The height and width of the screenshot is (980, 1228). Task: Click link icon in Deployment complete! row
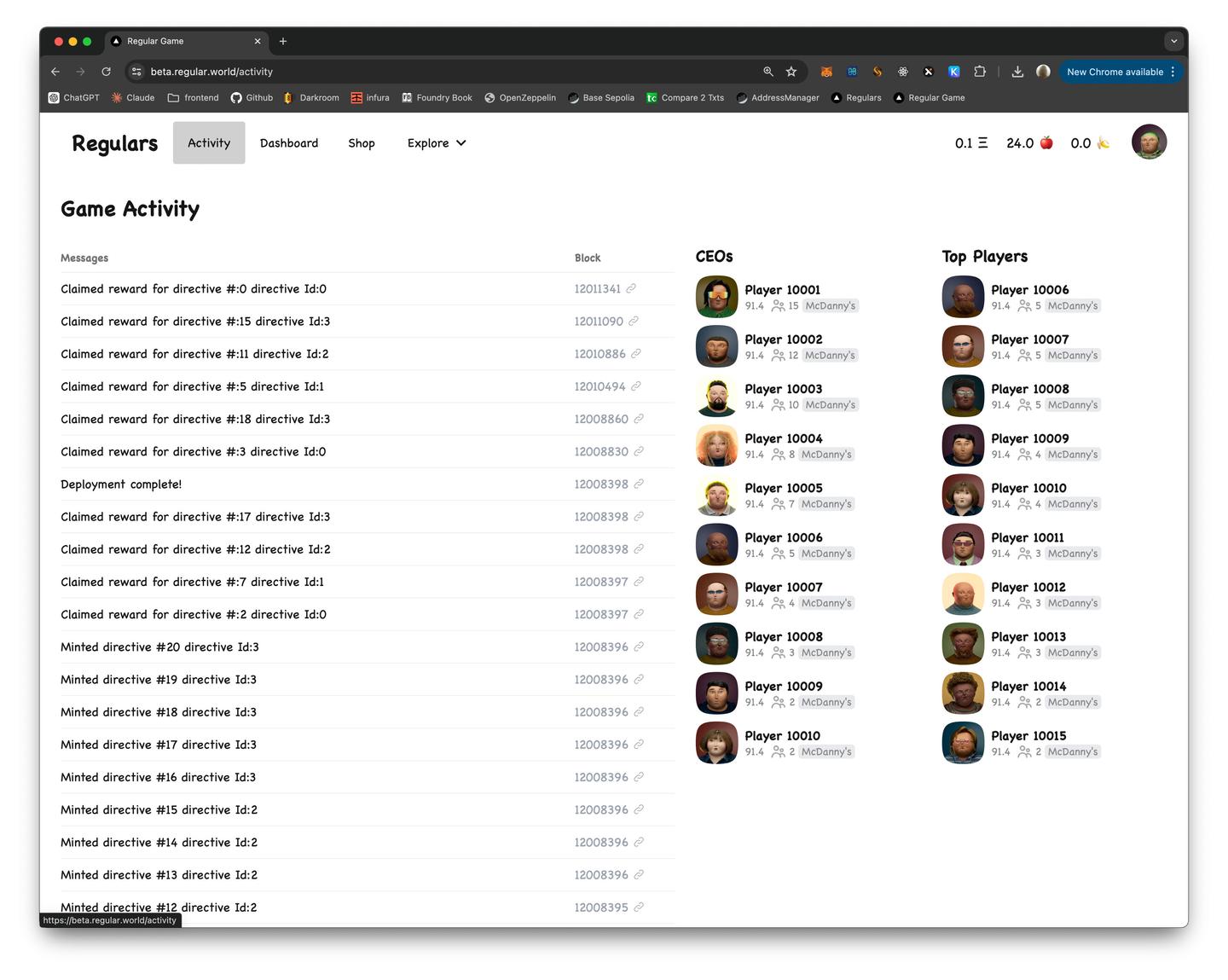639,484
